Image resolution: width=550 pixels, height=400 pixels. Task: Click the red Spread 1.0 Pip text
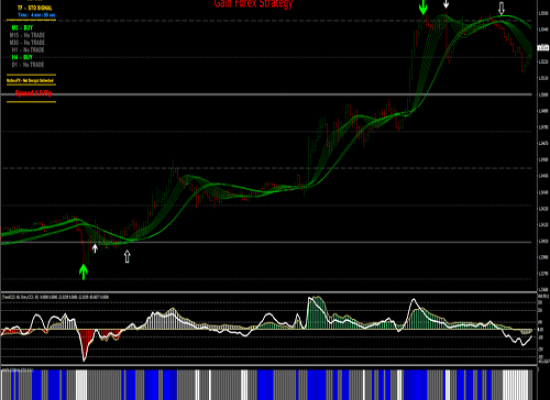pyautogui.click(x=33, y=93)
